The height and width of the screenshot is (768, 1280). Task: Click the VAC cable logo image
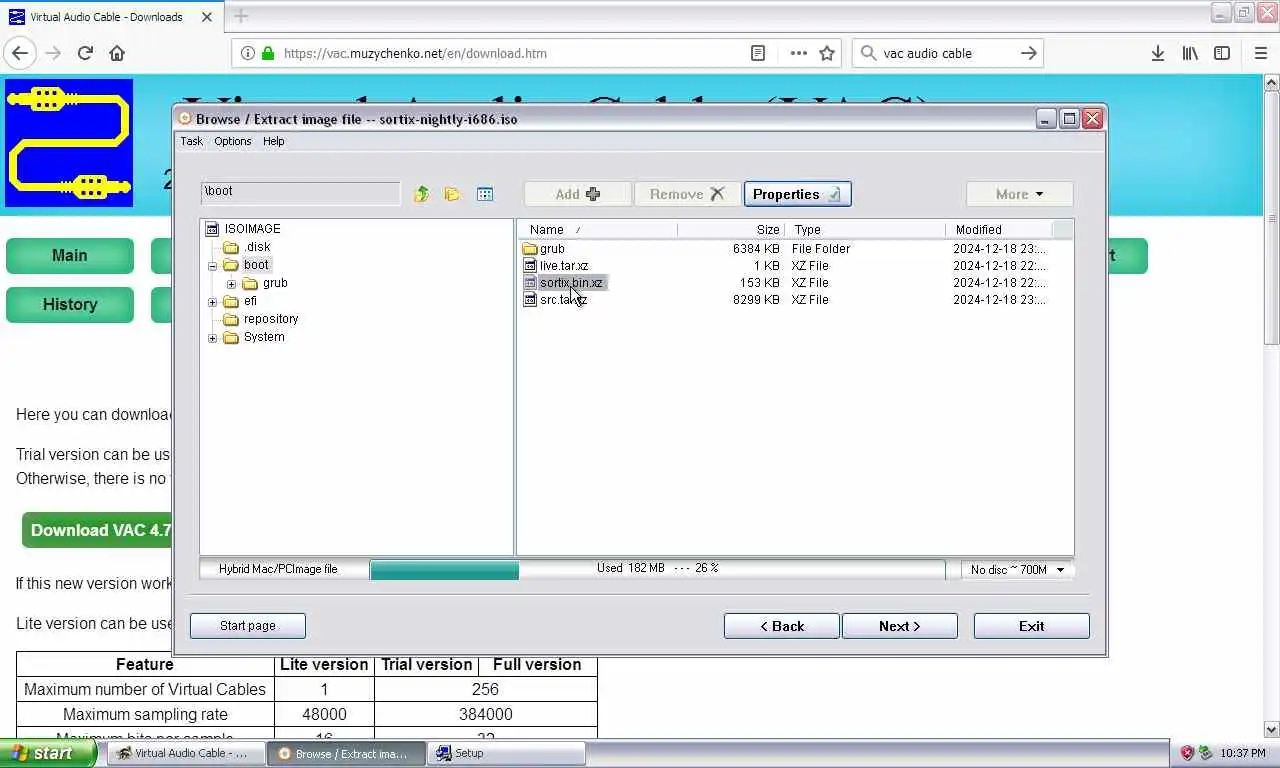tap(69, 143)
